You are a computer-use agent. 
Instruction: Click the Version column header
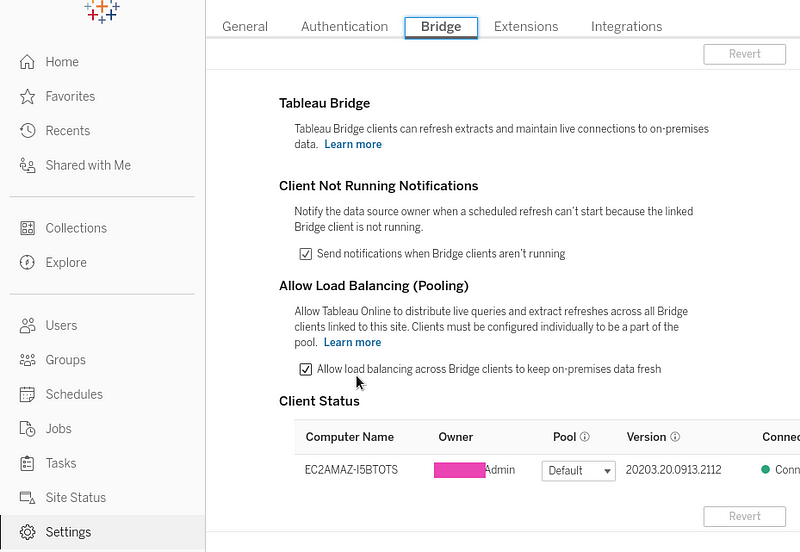[x=646, y=437]
